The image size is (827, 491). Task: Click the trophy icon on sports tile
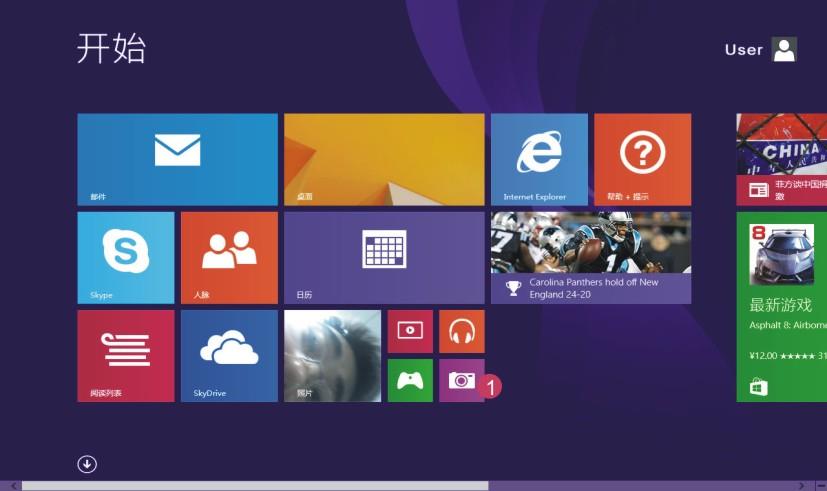coord(513,288)
